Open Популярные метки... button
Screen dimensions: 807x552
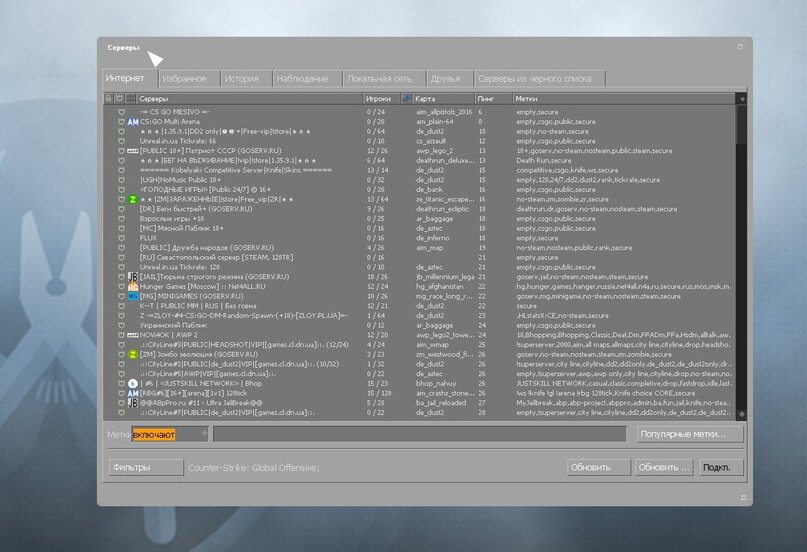(x=690, y=434)
